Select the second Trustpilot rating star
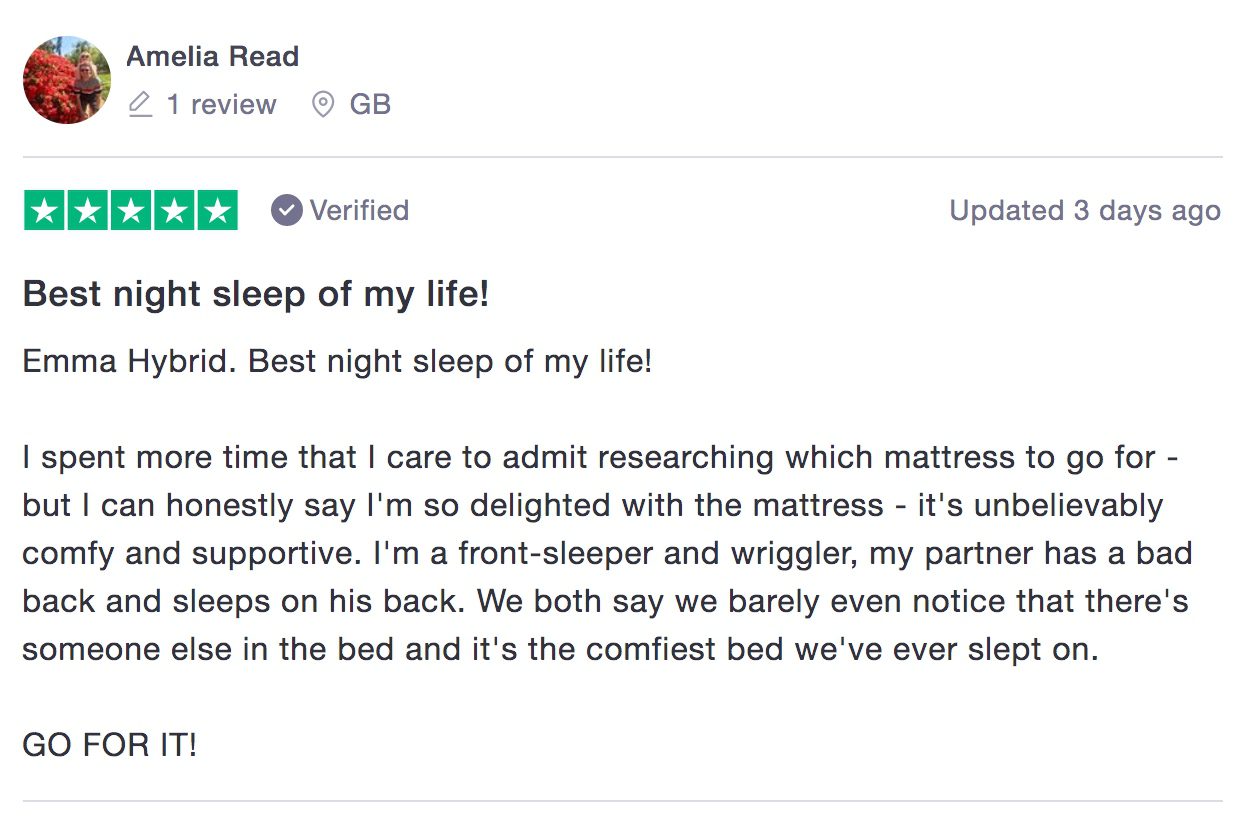 [x=87, y=210]
